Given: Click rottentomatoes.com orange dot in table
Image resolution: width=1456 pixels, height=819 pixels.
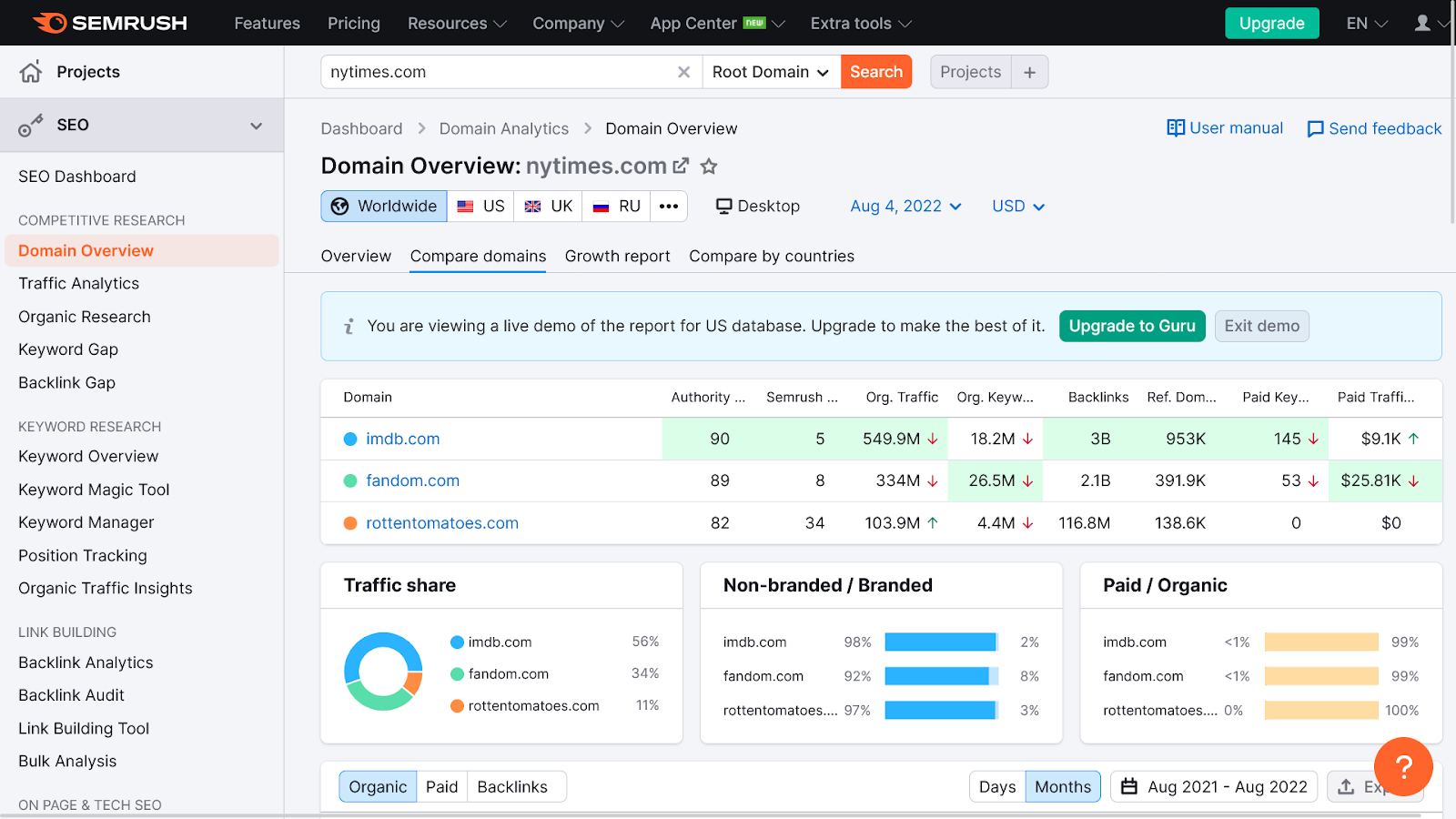Looking at the screenshot, I should click(x=350, y=523).
